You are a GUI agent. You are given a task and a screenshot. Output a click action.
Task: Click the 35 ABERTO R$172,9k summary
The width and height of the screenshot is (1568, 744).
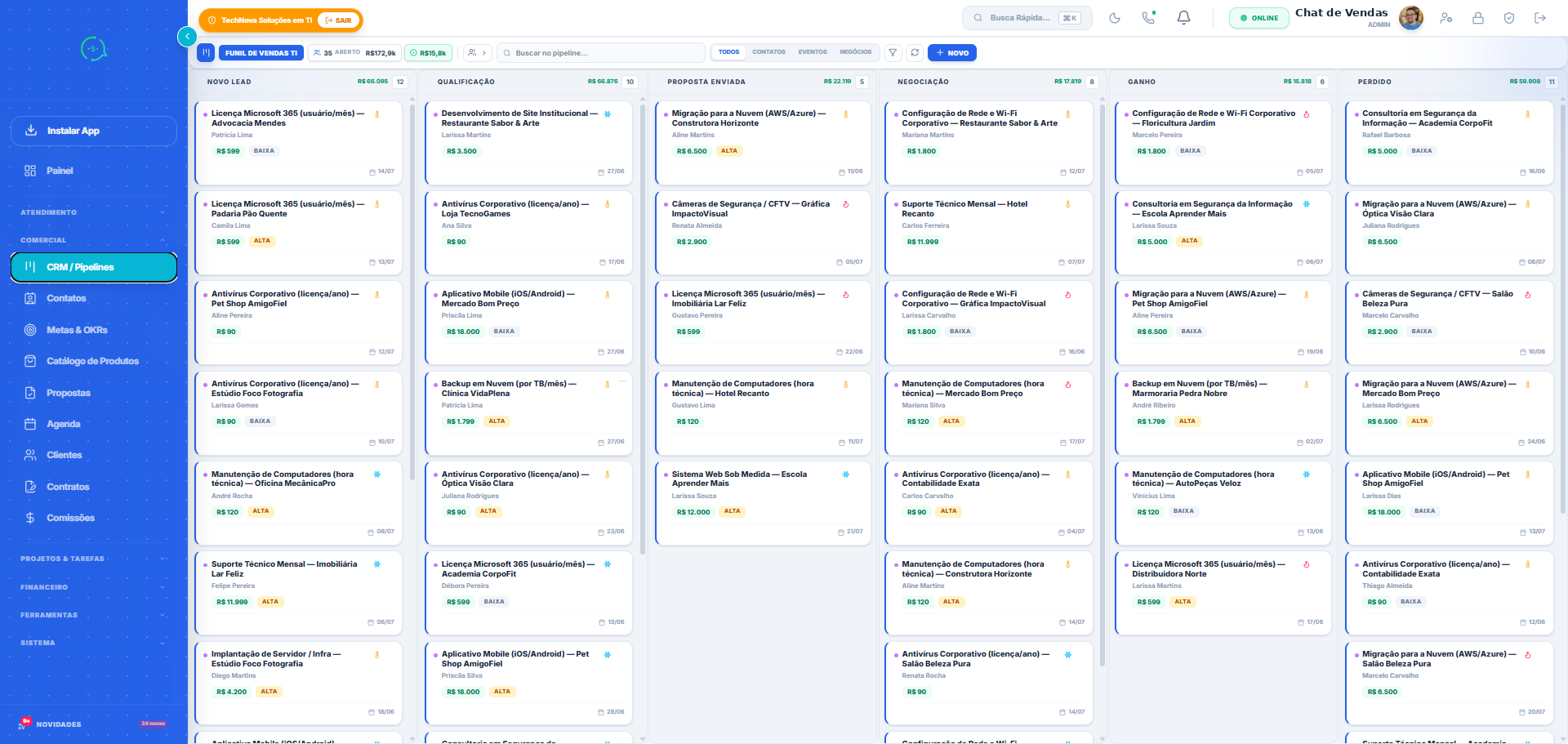pos(354,53)
